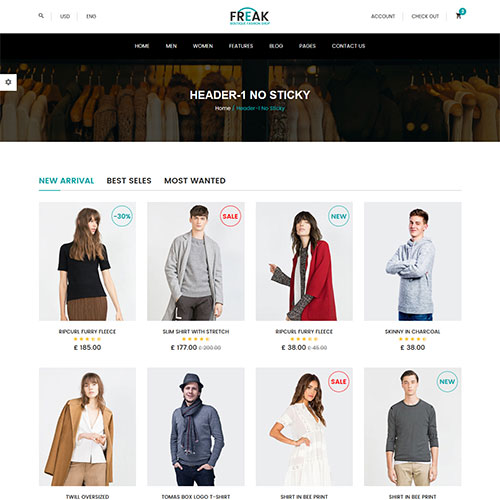Open the ENG language selector
Image resolution: width=500 pixels, height=500 pixels.
91,16
